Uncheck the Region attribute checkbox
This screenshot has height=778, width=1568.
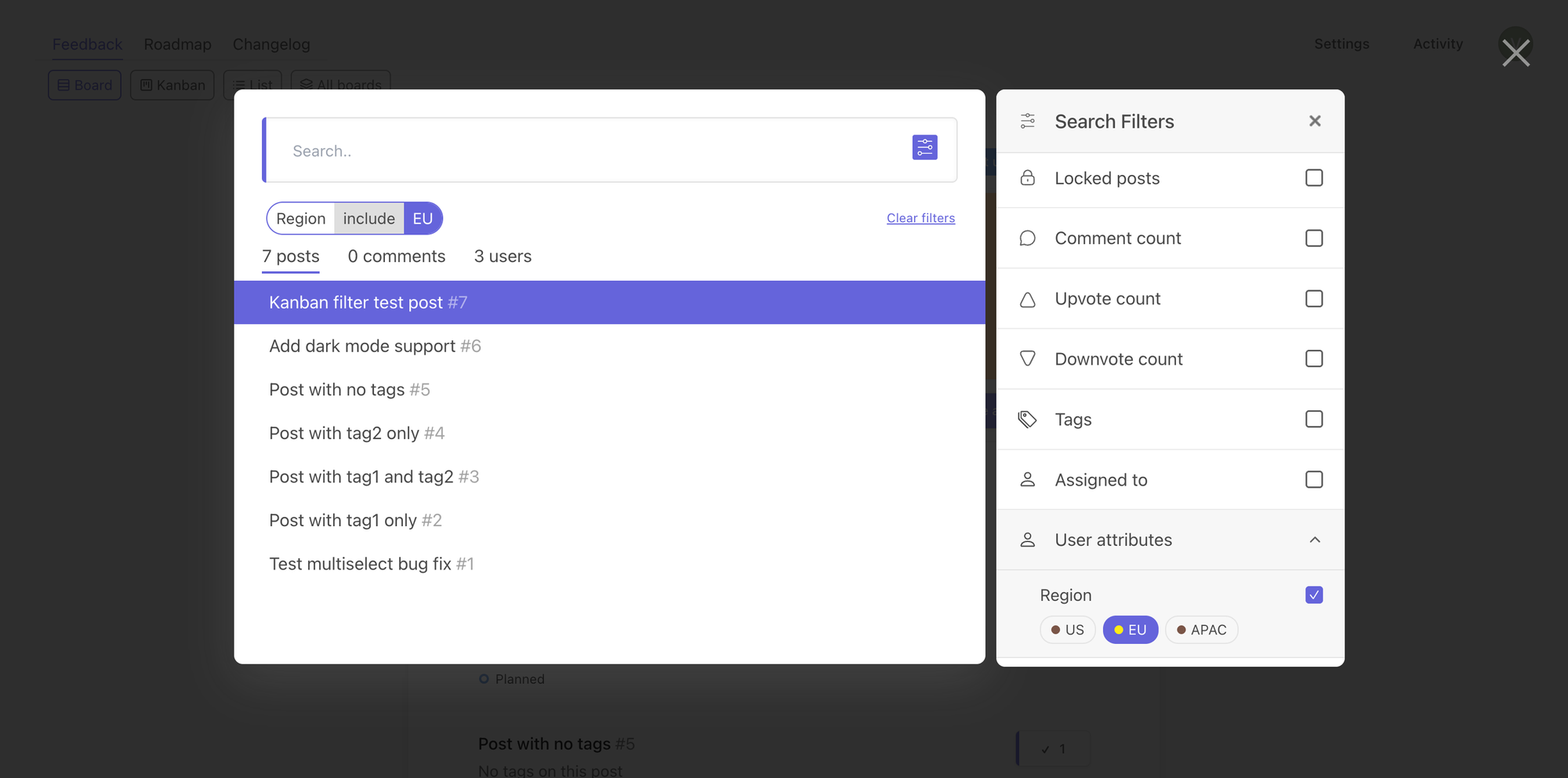(1314, 594)
